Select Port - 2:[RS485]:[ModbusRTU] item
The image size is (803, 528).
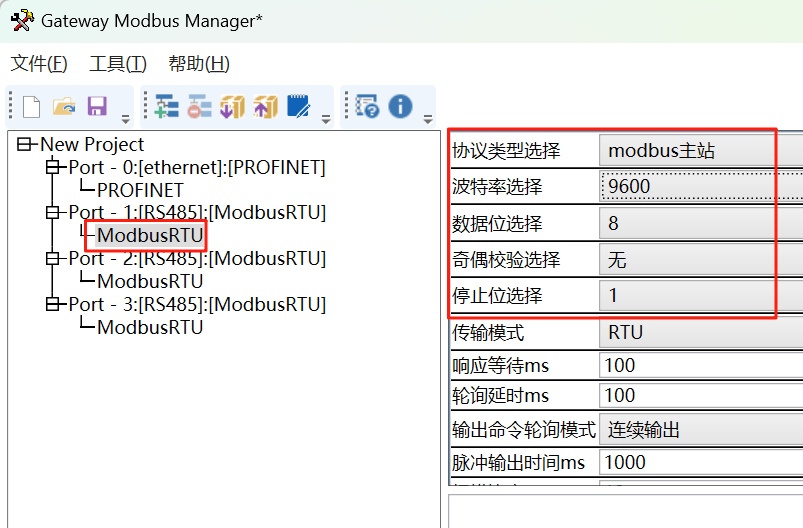197,259
